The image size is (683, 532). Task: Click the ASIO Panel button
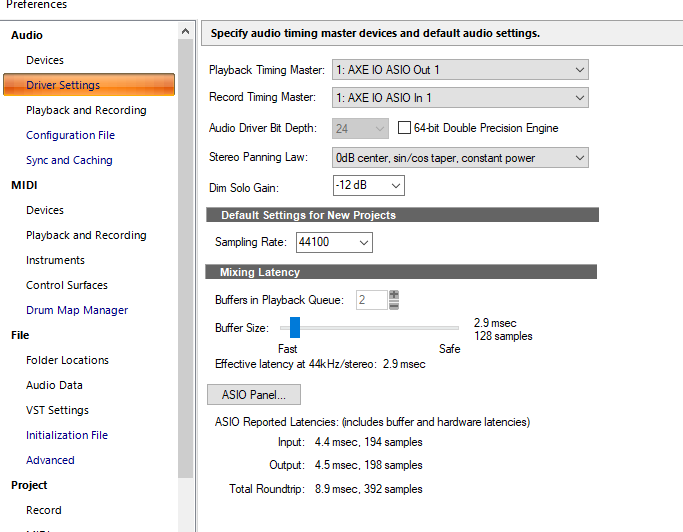pyautogui.click(x=253, y=395)
